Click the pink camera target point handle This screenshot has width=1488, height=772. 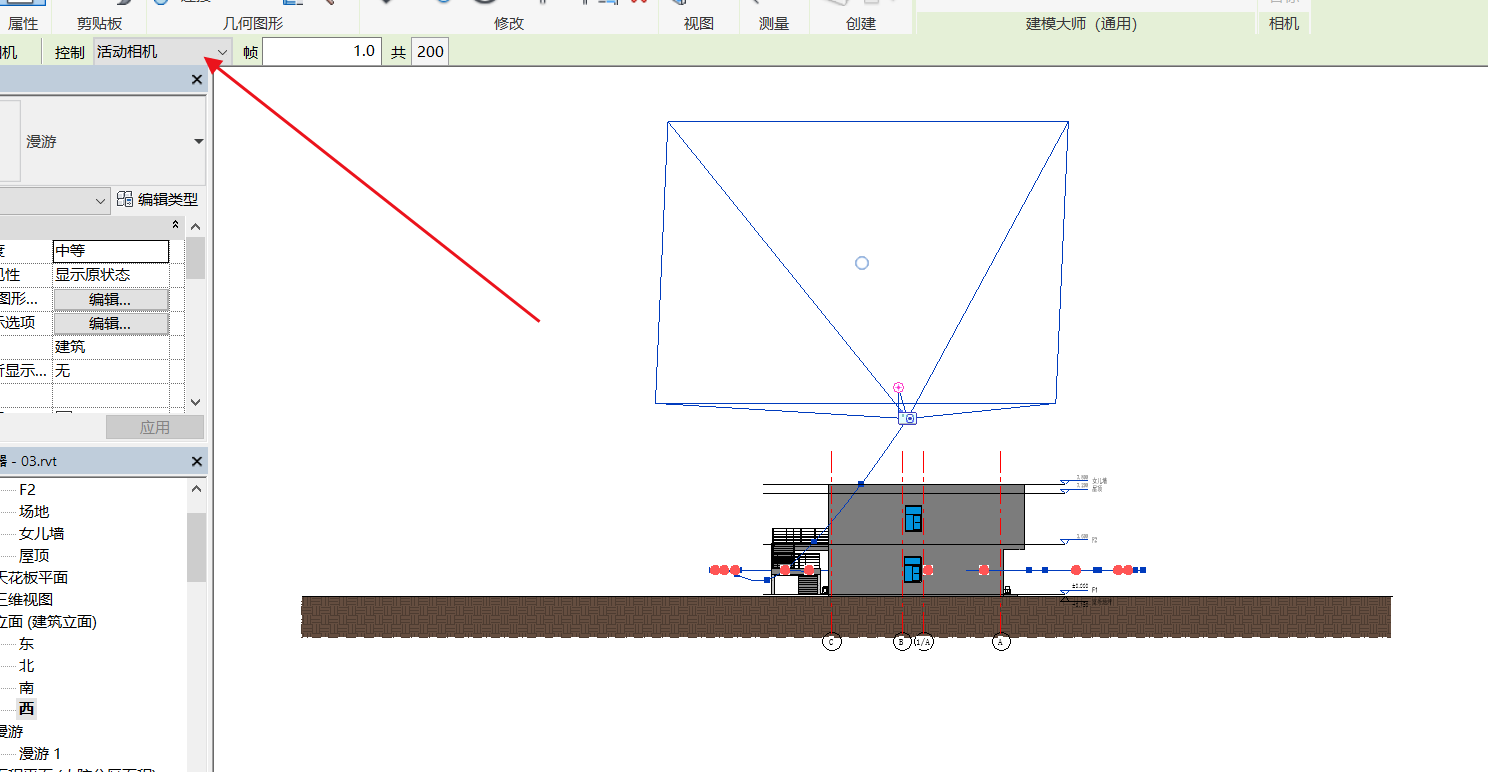pyautogui.click(x=898, y=387)
